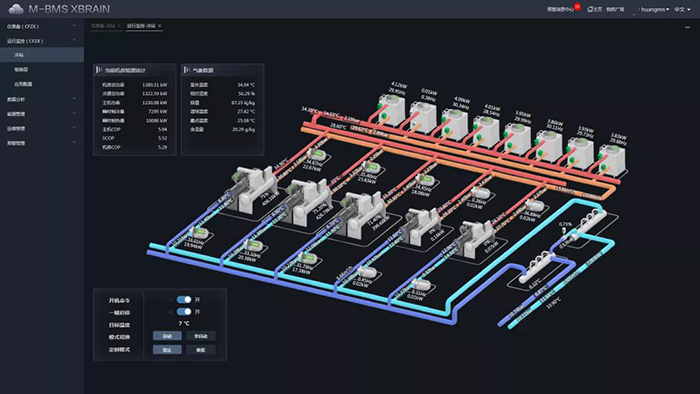Open the huangmn user account dropdown
700x394 pixels.
point(654,9)
